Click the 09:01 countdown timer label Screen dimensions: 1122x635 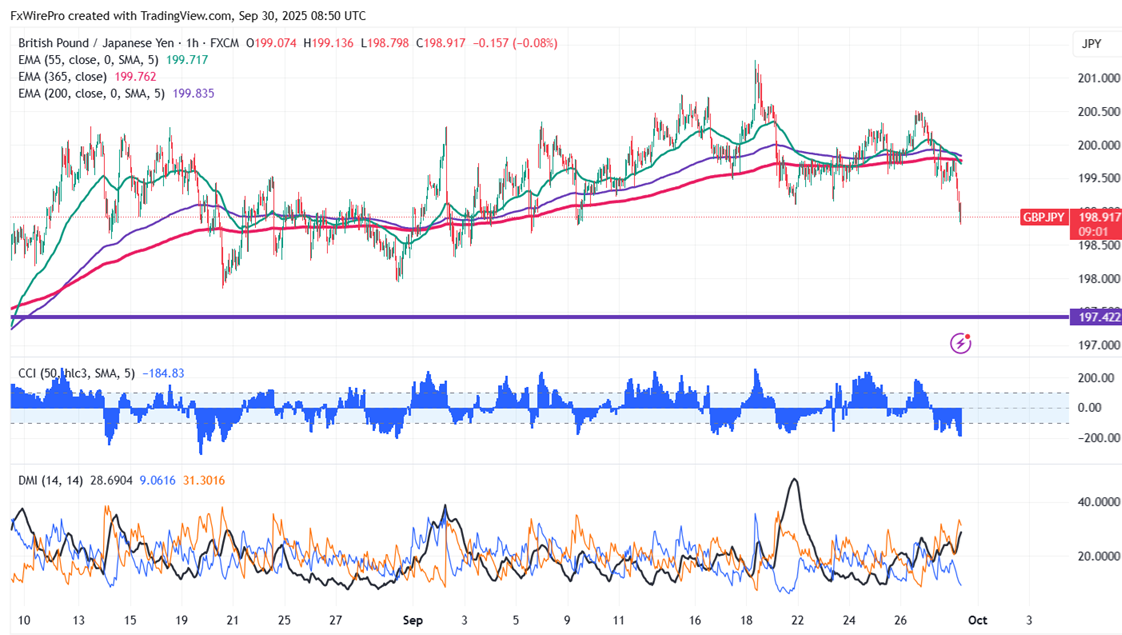pos(1093,231)
